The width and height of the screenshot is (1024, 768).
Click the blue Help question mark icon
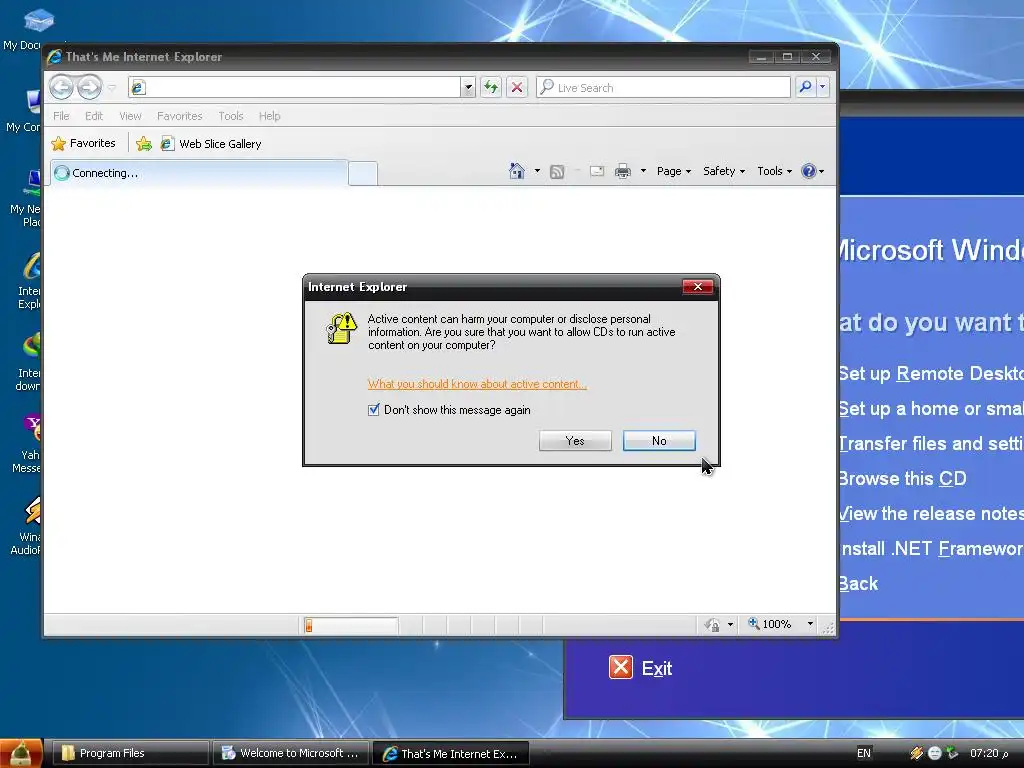click(808, 171)
